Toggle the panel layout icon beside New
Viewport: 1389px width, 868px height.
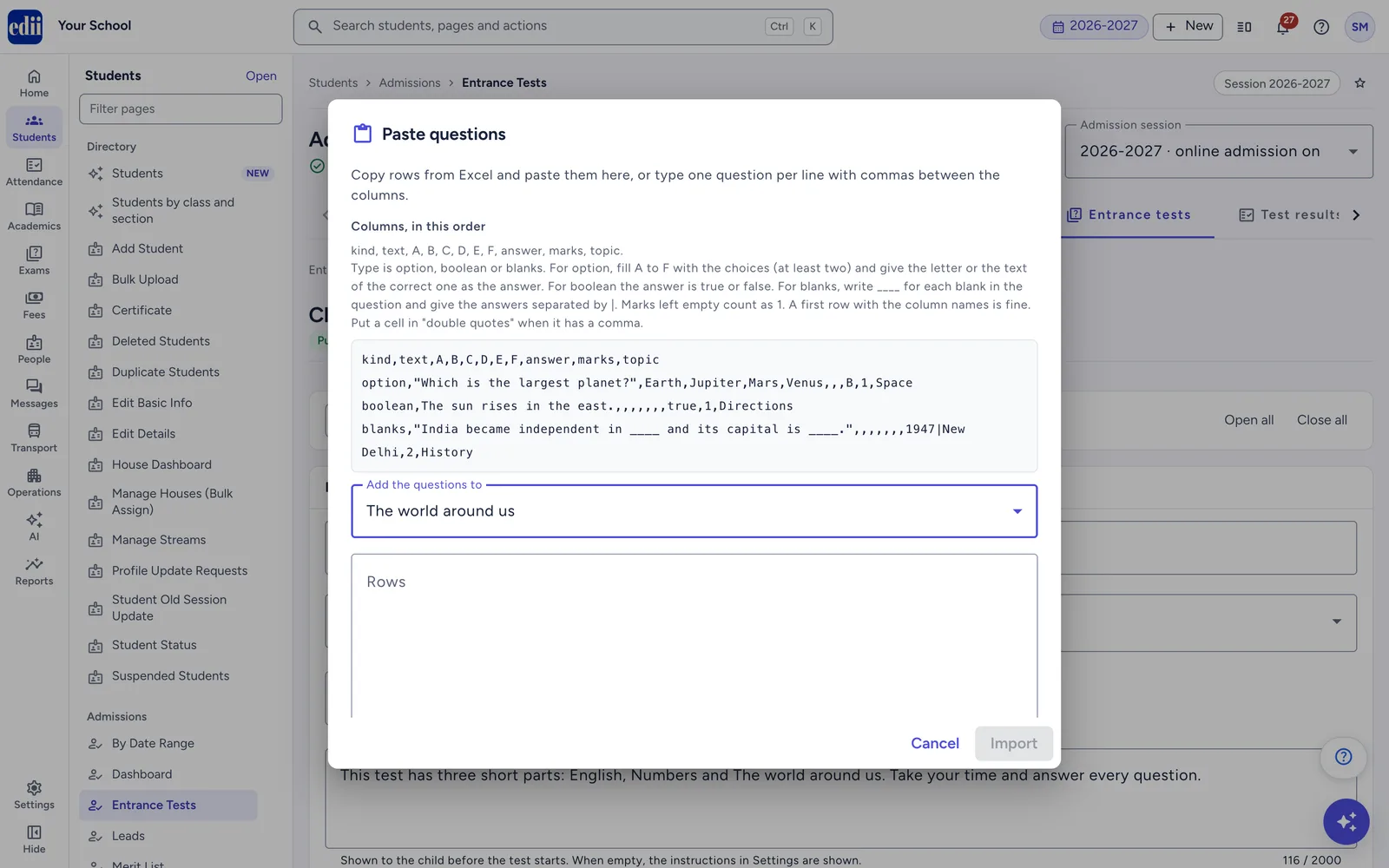click(x=1244, y=27)
